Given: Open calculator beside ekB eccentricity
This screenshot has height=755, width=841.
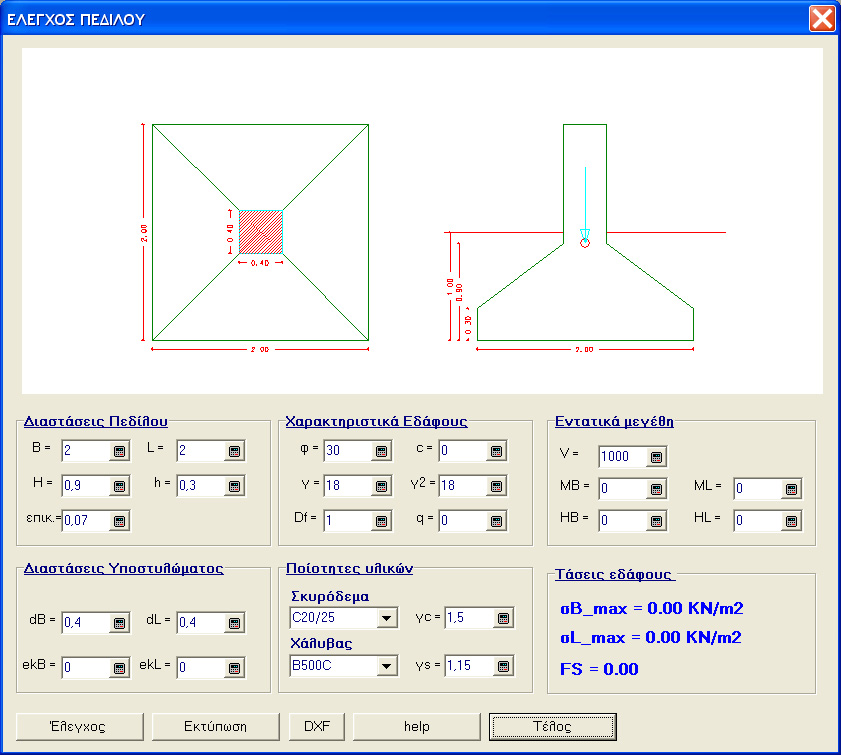Looking at the screenshot, I should click(119, 668).
